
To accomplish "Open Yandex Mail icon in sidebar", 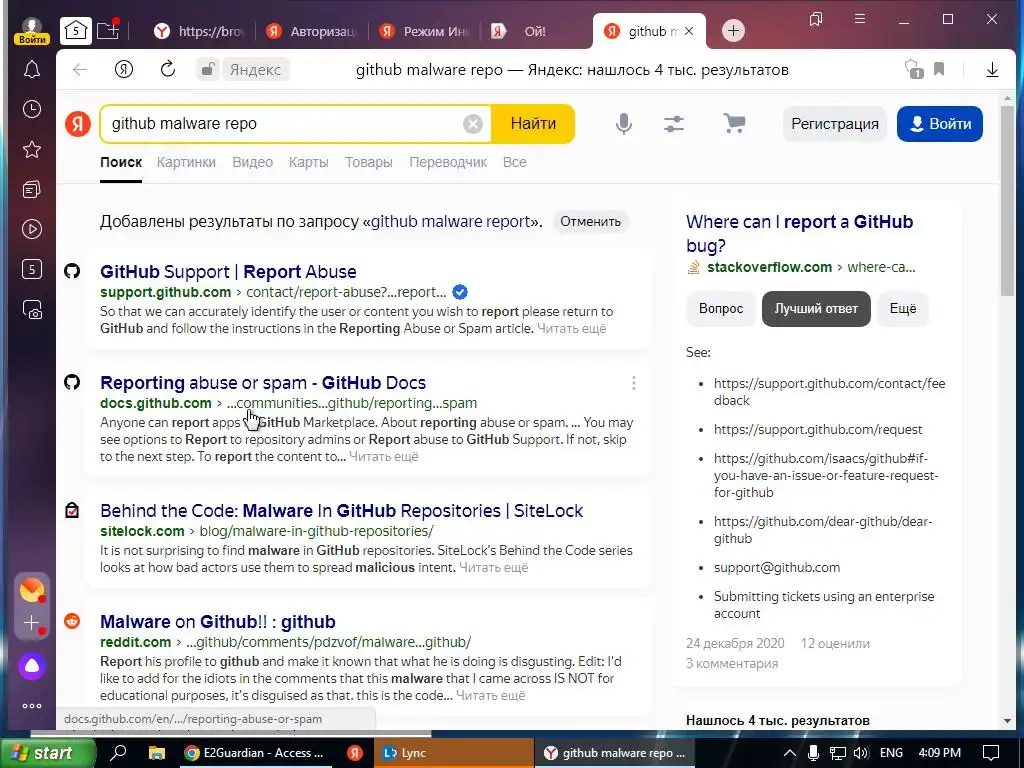I will (31, 590).
